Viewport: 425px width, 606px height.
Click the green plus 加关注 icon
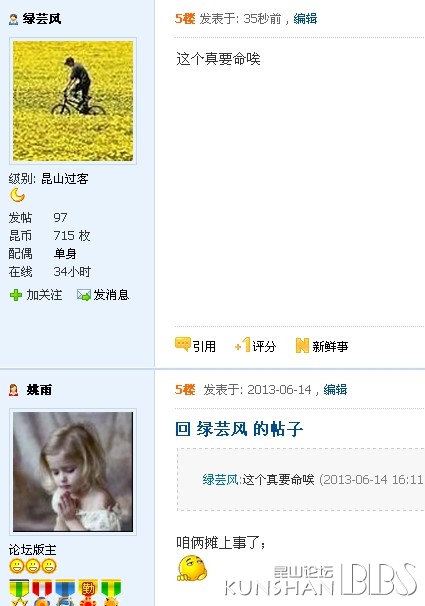pyautogui.click(x=16, y=295)
